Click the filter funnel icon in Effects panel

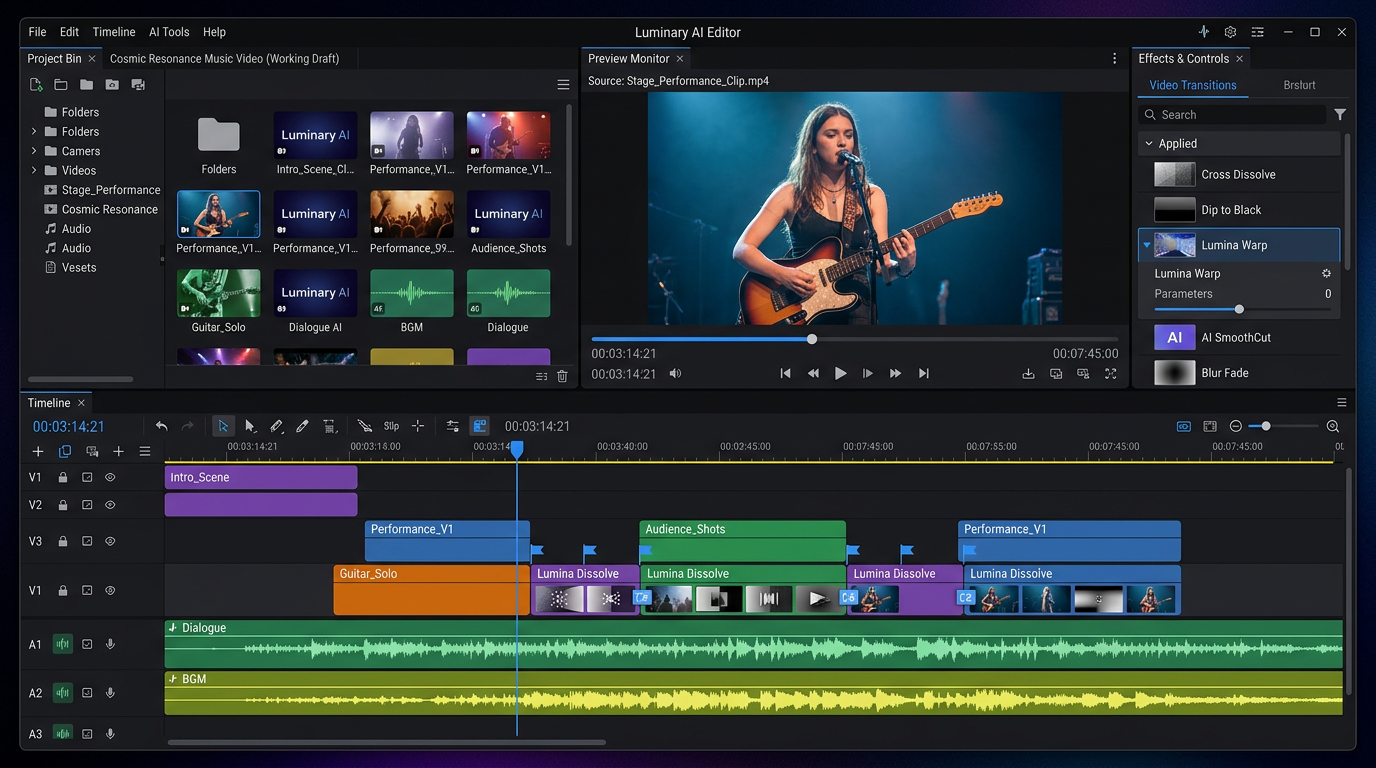point(1340,115)
